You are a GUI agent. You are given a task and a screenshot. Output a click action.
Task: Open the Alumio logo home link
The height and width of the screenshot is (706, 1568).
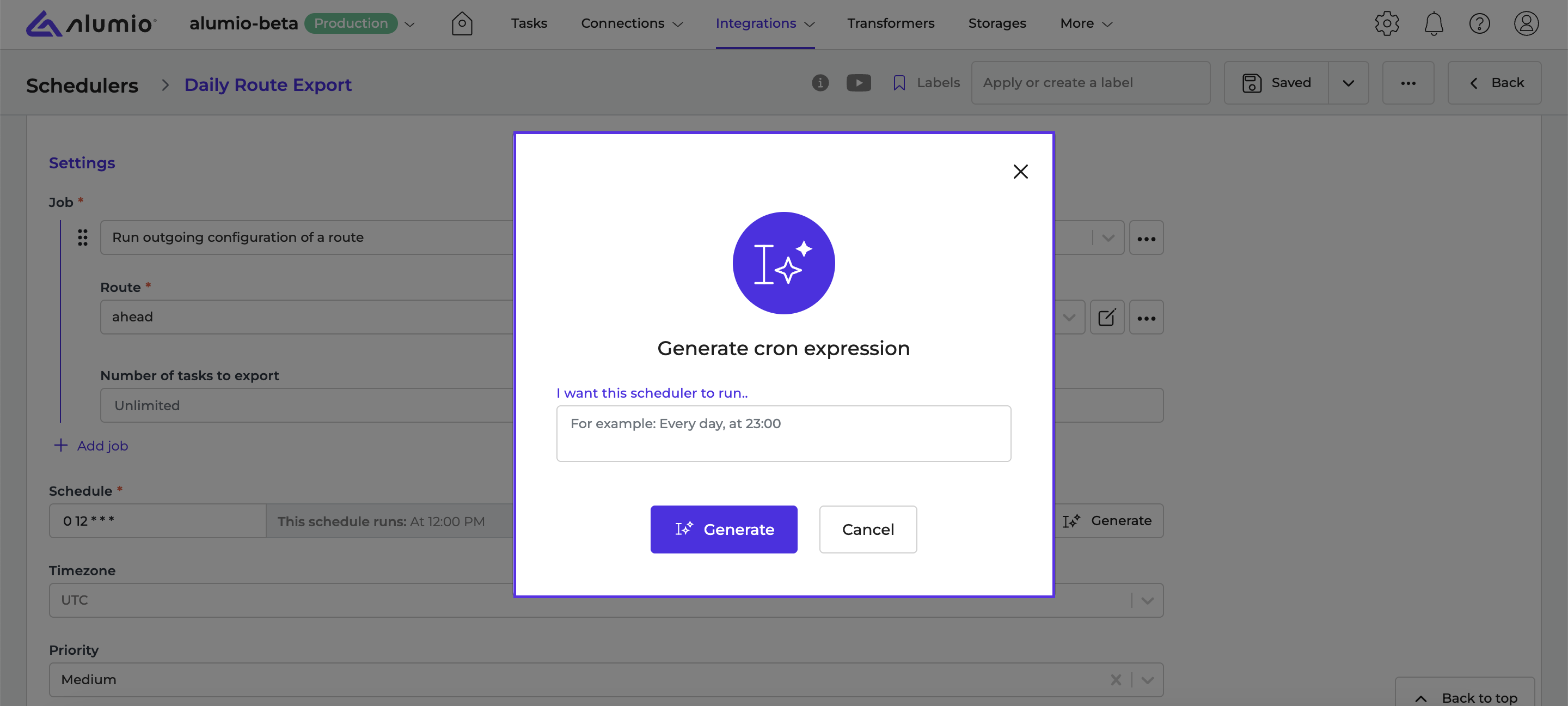point(91,24)
